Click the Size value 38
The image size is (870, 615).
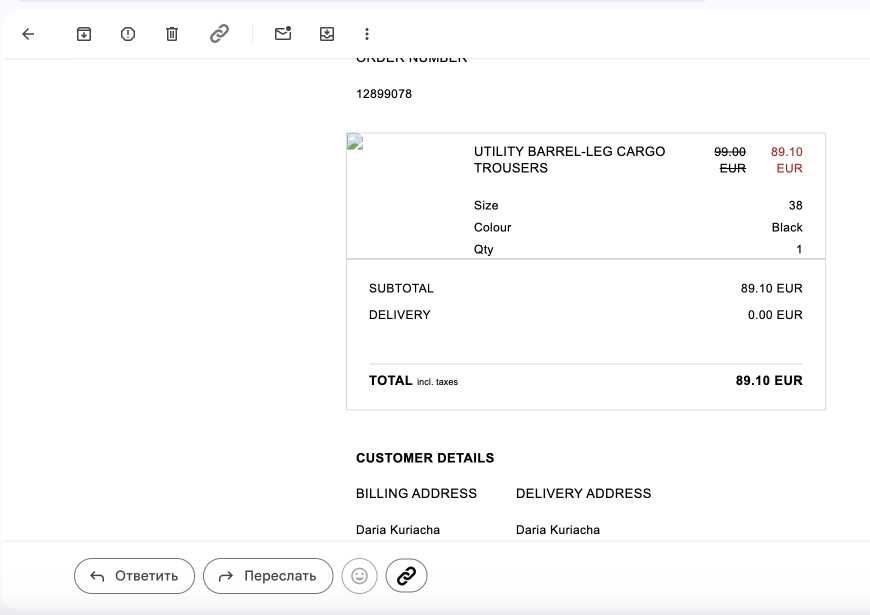click(796, 205)
